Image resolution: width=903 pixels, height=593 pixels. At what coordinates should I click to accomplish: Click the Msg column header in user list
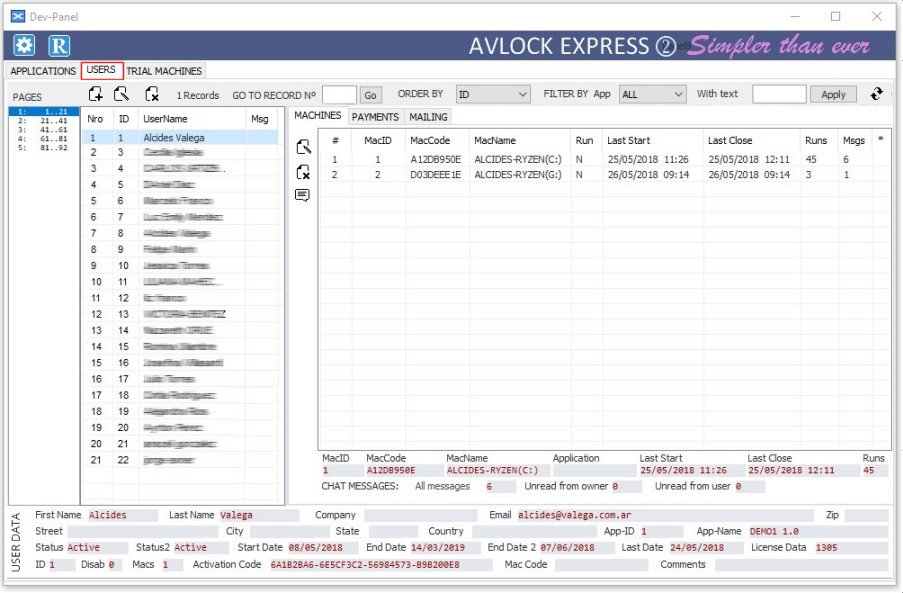coord(261,119)
